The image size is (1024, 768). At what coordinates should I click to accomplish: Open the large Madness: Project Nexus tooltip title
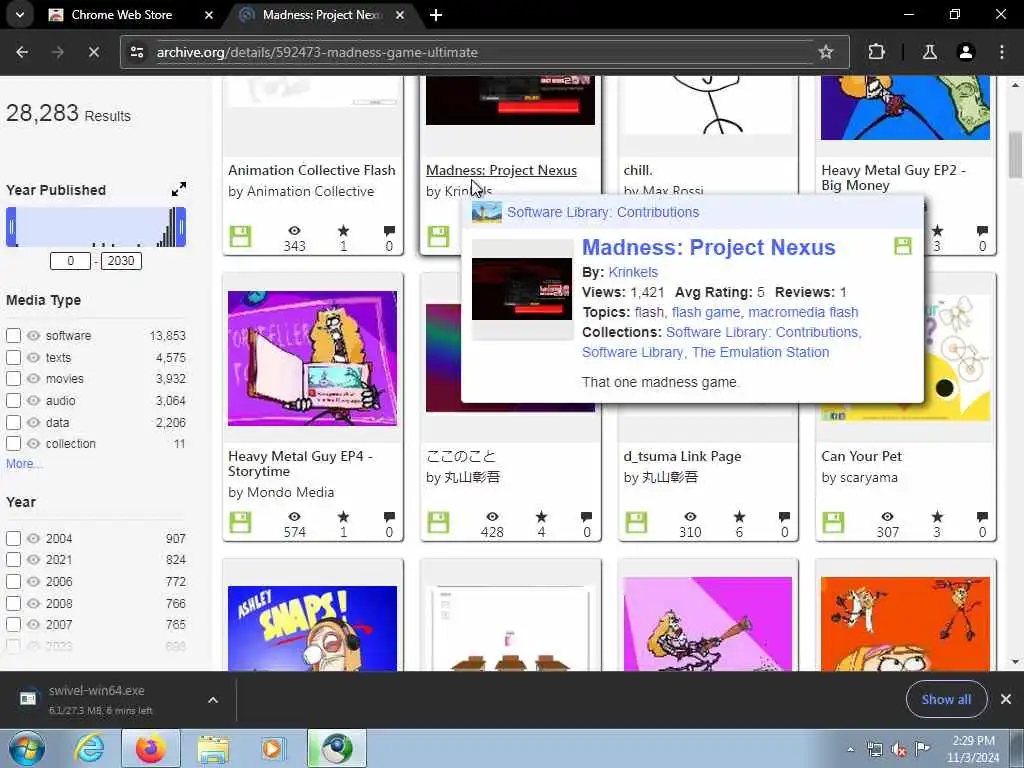click(x=709, y=248)
